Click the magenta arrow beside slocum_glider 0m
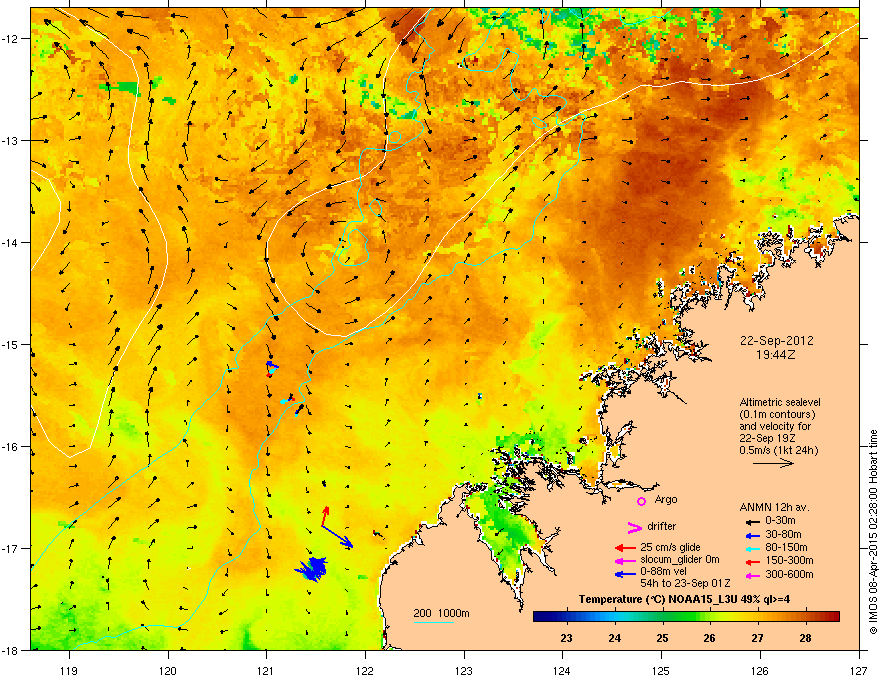The height and width of the screenshot is (680, 880). (625, 560)
